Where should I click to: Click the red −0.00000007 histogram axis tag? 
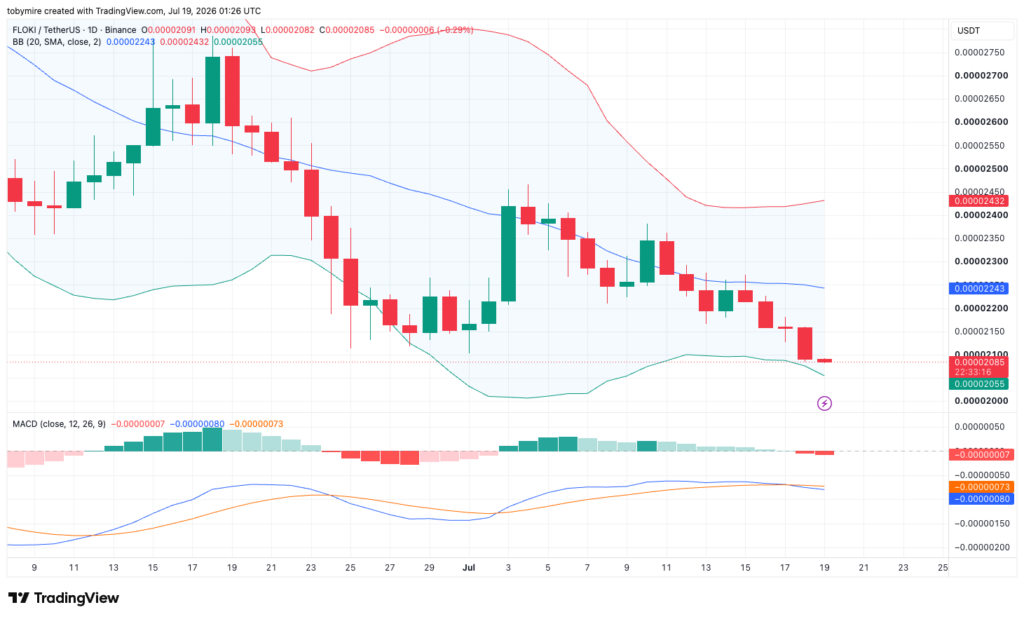[980, 454]
